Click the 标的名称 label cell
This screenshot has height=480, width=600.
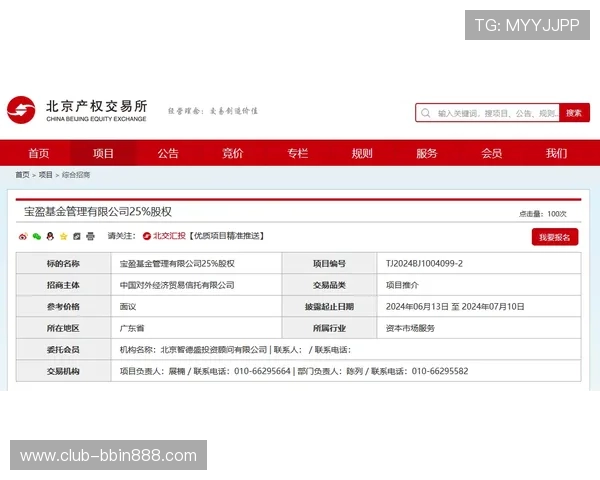[64, 263]
